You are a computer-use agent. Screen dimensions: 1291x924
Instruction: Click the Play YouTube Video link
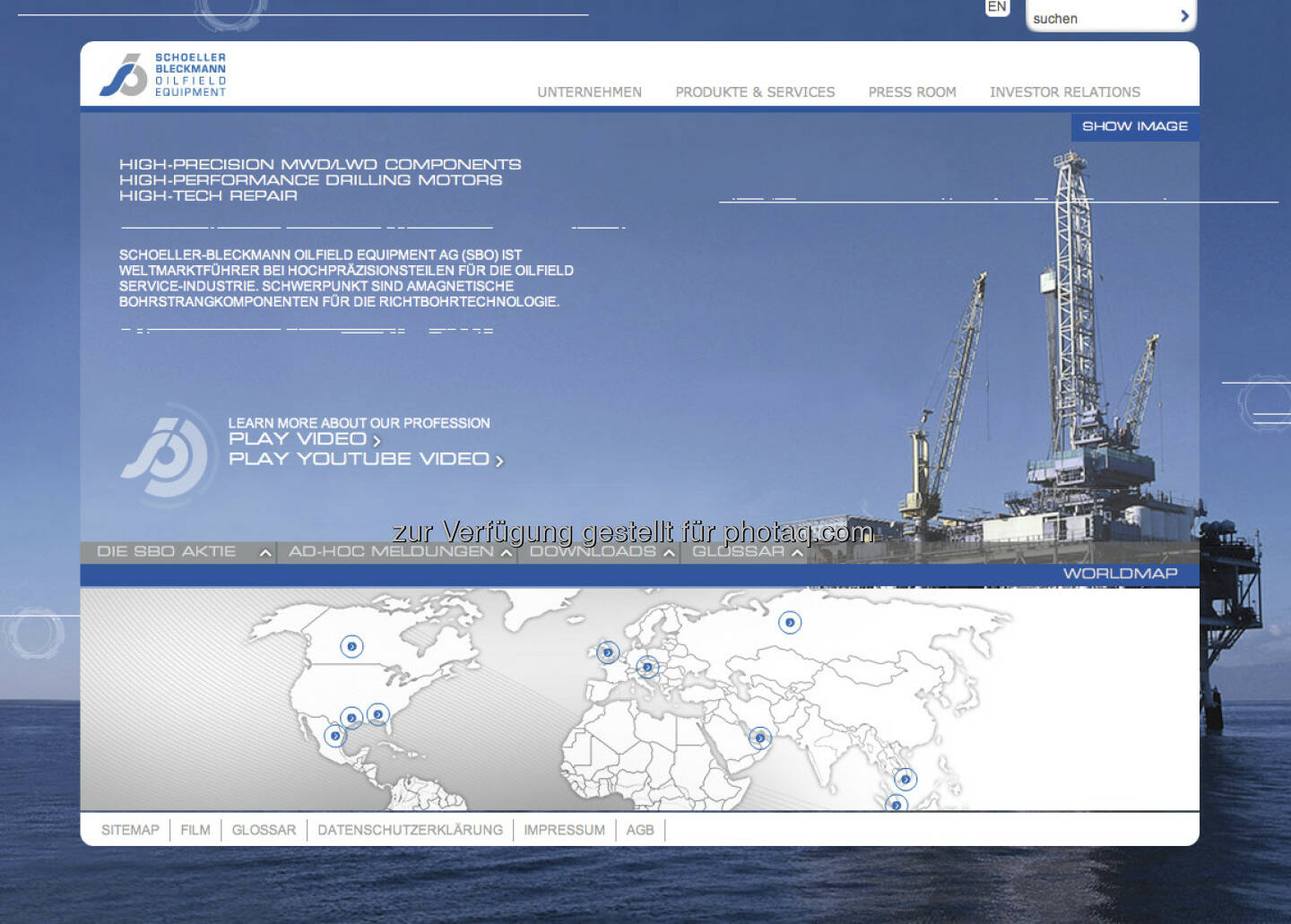click(x=365, y=460)
